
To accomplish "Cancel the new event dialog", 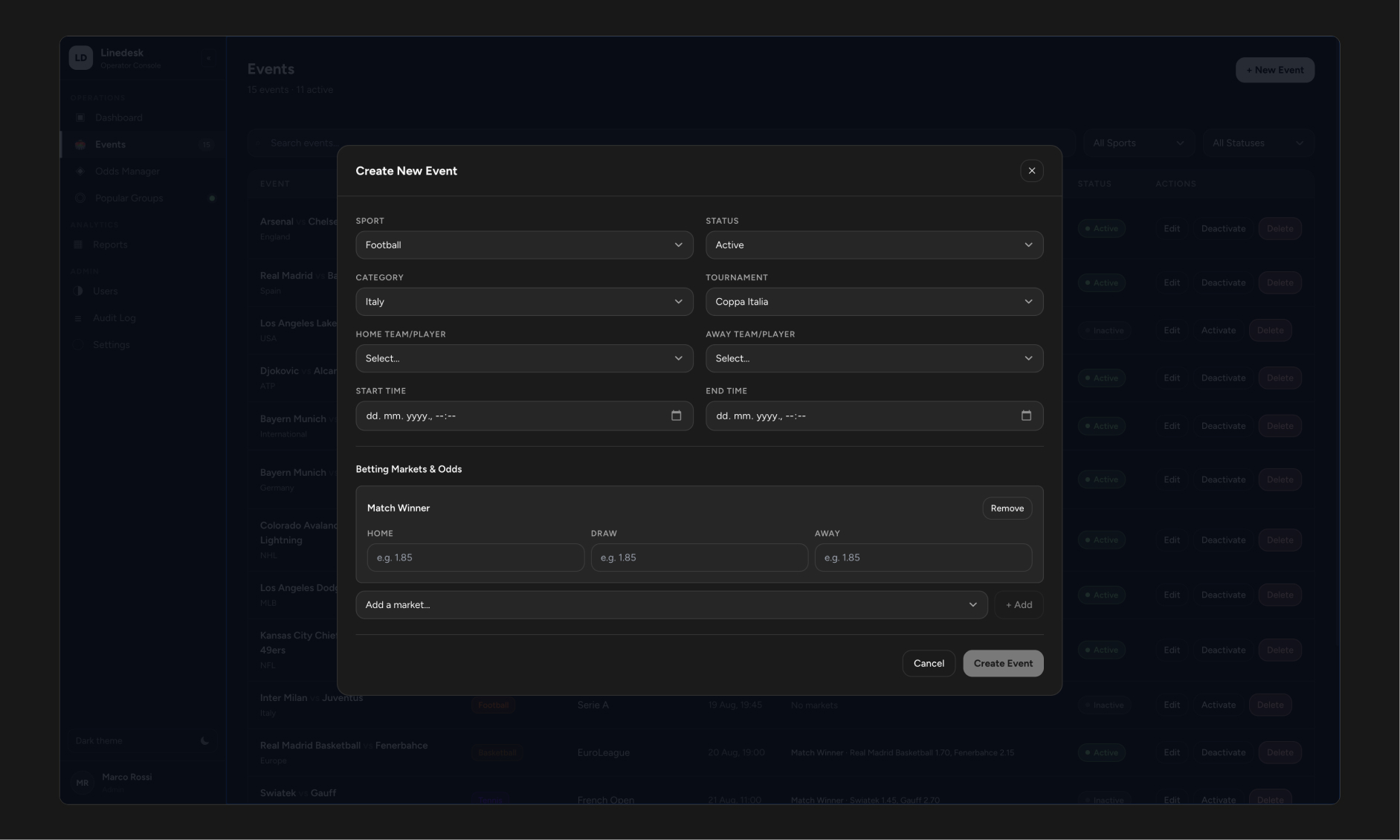I will point(929,663).
